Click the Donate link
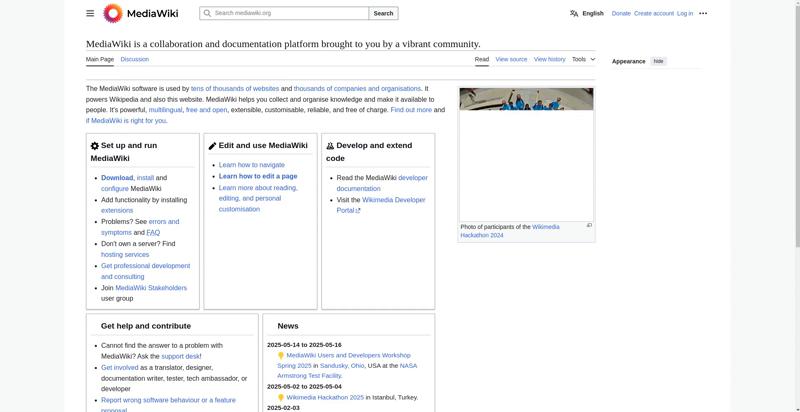The height and width of the screenshot is (412, 800). pyautogui.click(x=621, y=14)
